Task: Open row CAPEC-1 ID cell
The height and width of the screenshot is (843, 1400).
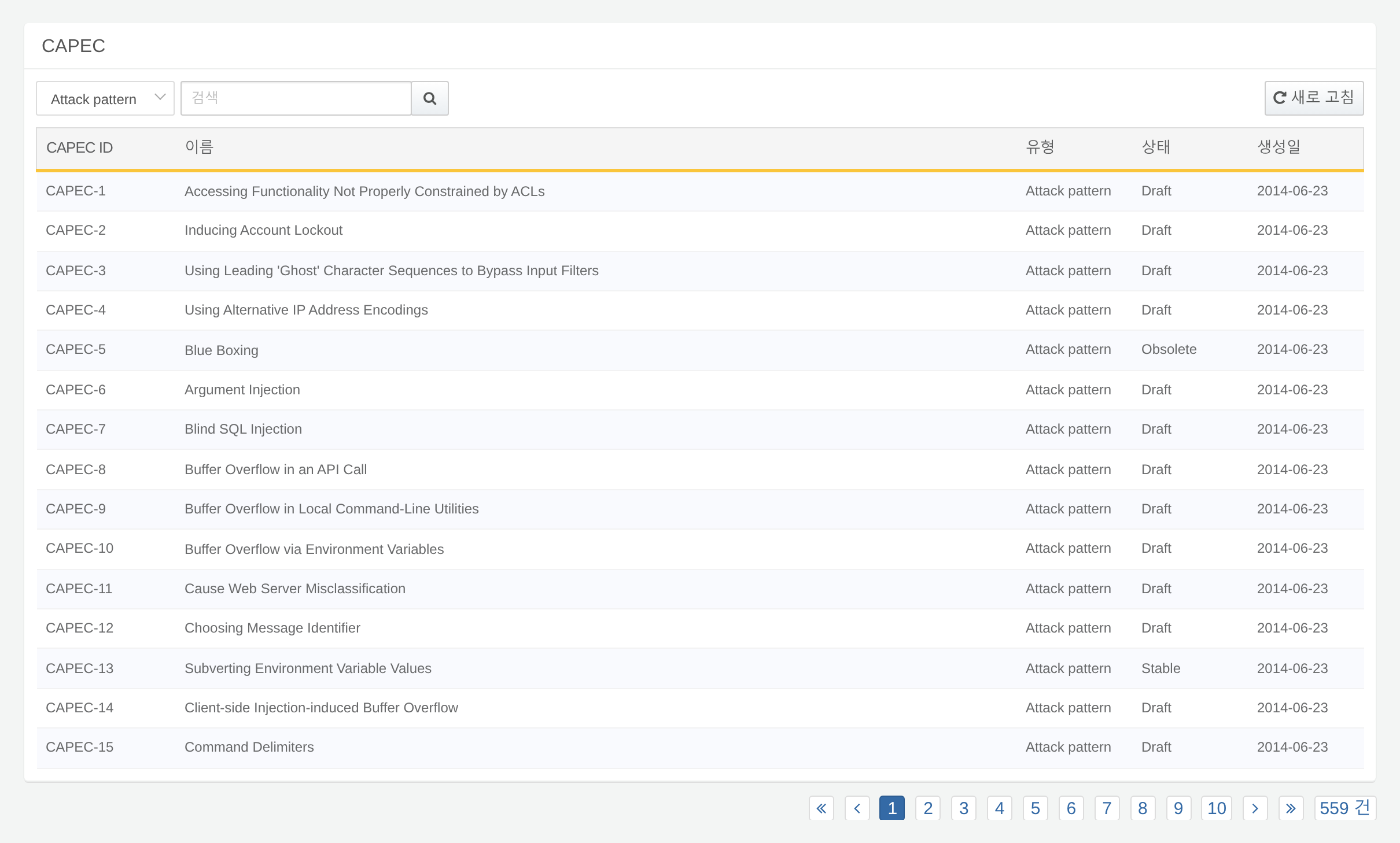Action: click(76, 191)
